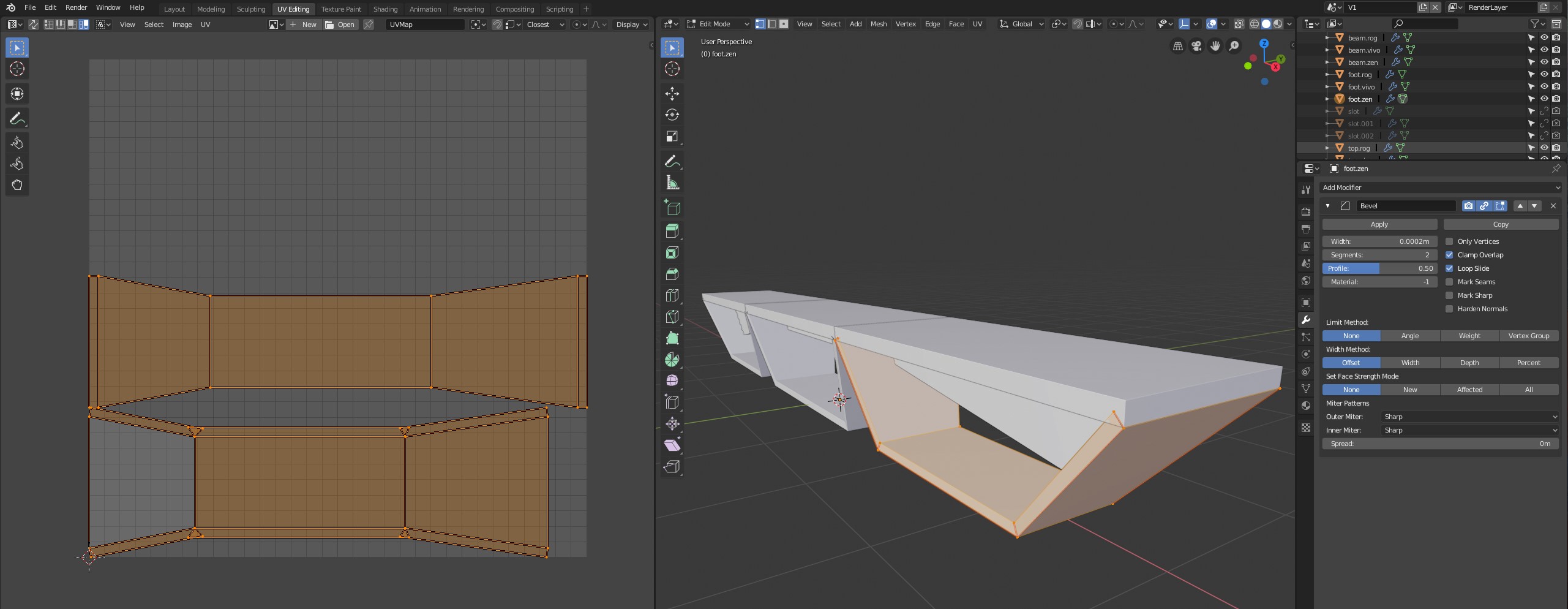1568x609 pixels.
Task: Collapse the Bevel modifier panel
Action: [x=1327, y=206]
